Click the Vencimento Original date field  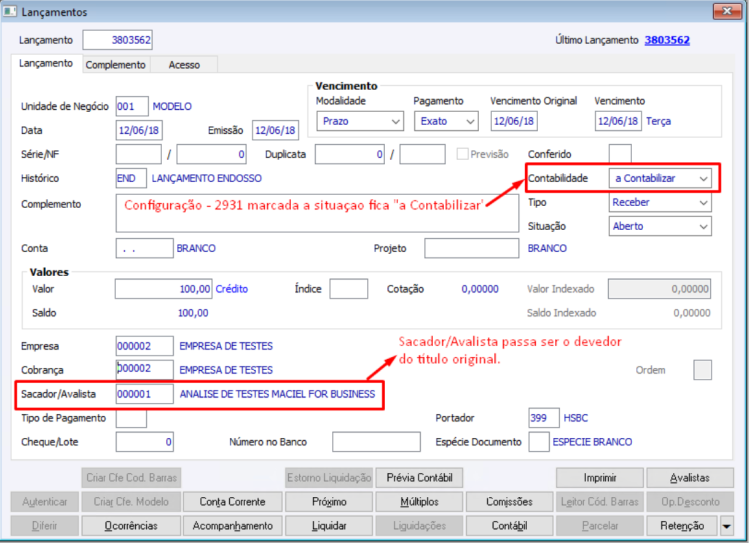click(x=514, y=121)
